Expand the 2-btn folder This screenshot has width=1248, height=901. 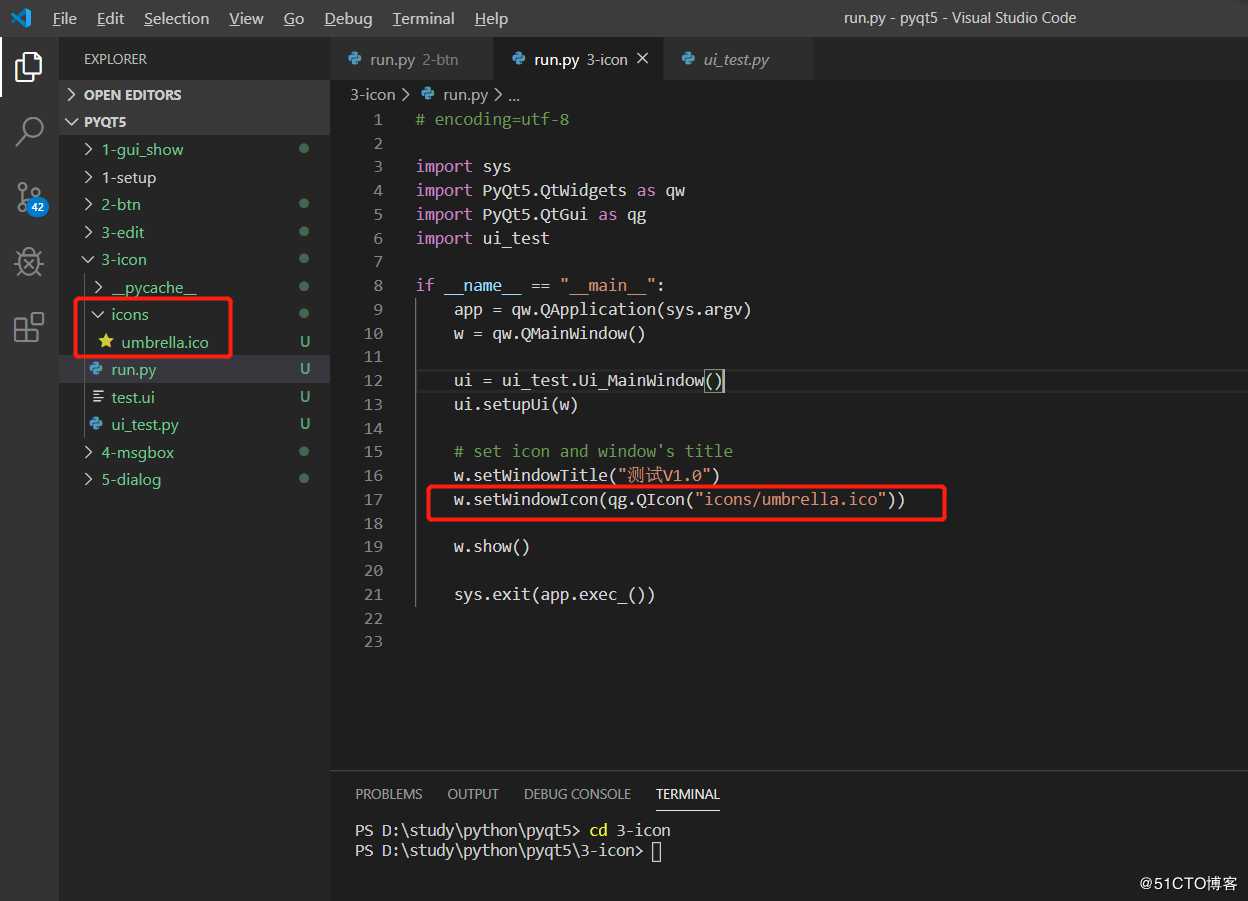(x=194, y=204)
